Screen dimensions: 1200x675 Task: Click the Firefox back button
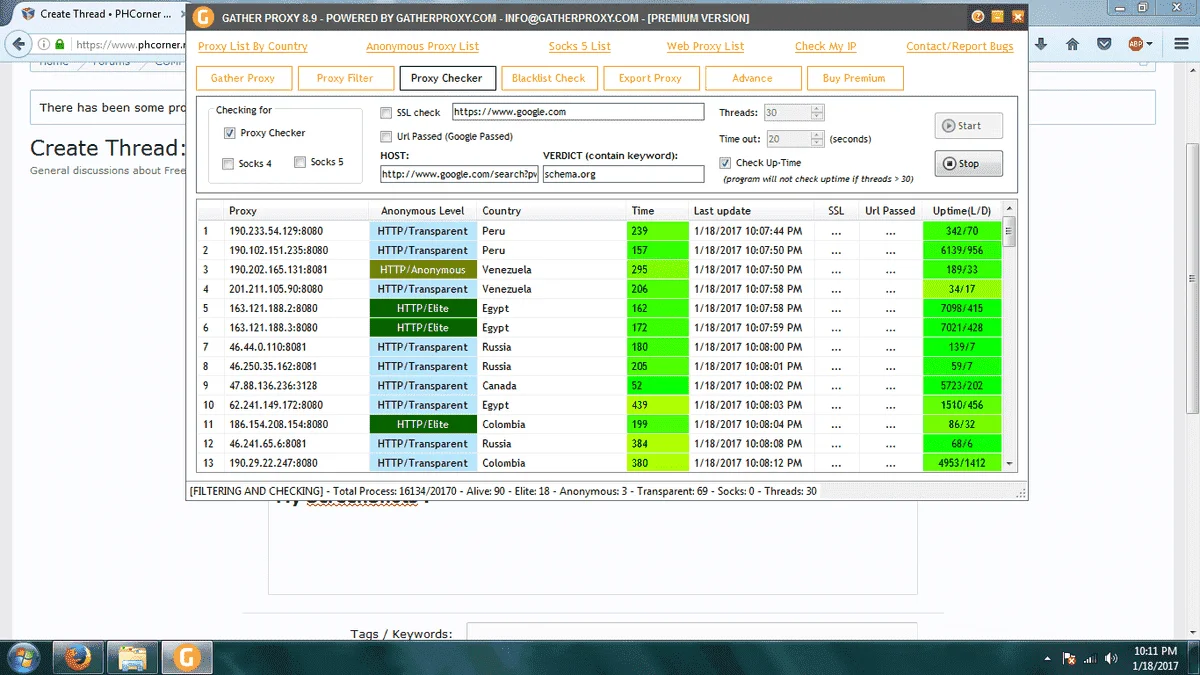point(18,44)
